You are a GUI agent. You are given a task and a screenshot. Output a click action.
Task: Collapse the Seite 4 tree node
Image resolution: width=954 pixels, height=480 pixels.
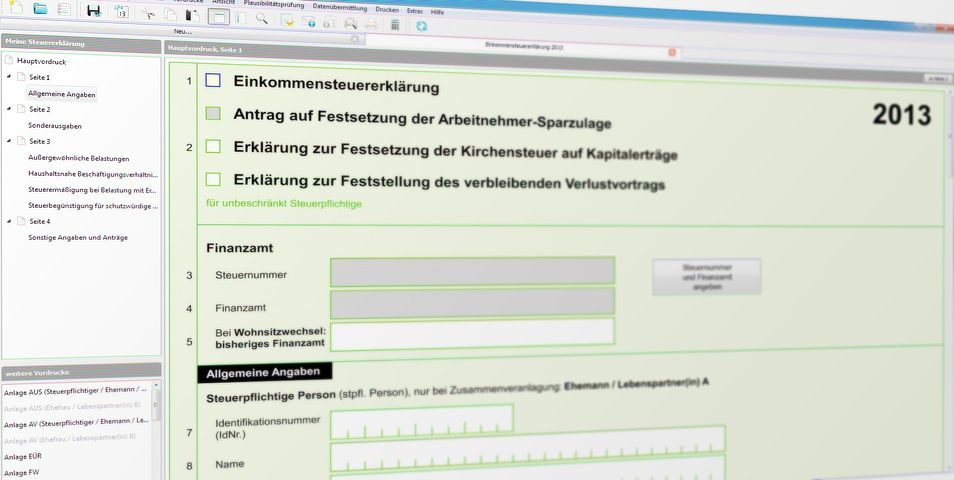pyautogui.click(x=9, y=220)
